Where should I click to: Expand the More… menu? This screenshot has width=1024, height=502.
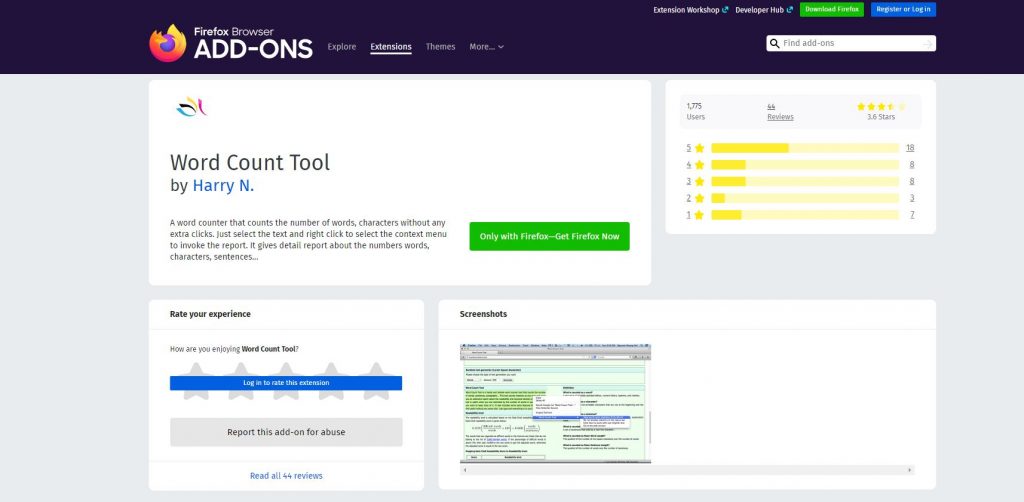487,47
